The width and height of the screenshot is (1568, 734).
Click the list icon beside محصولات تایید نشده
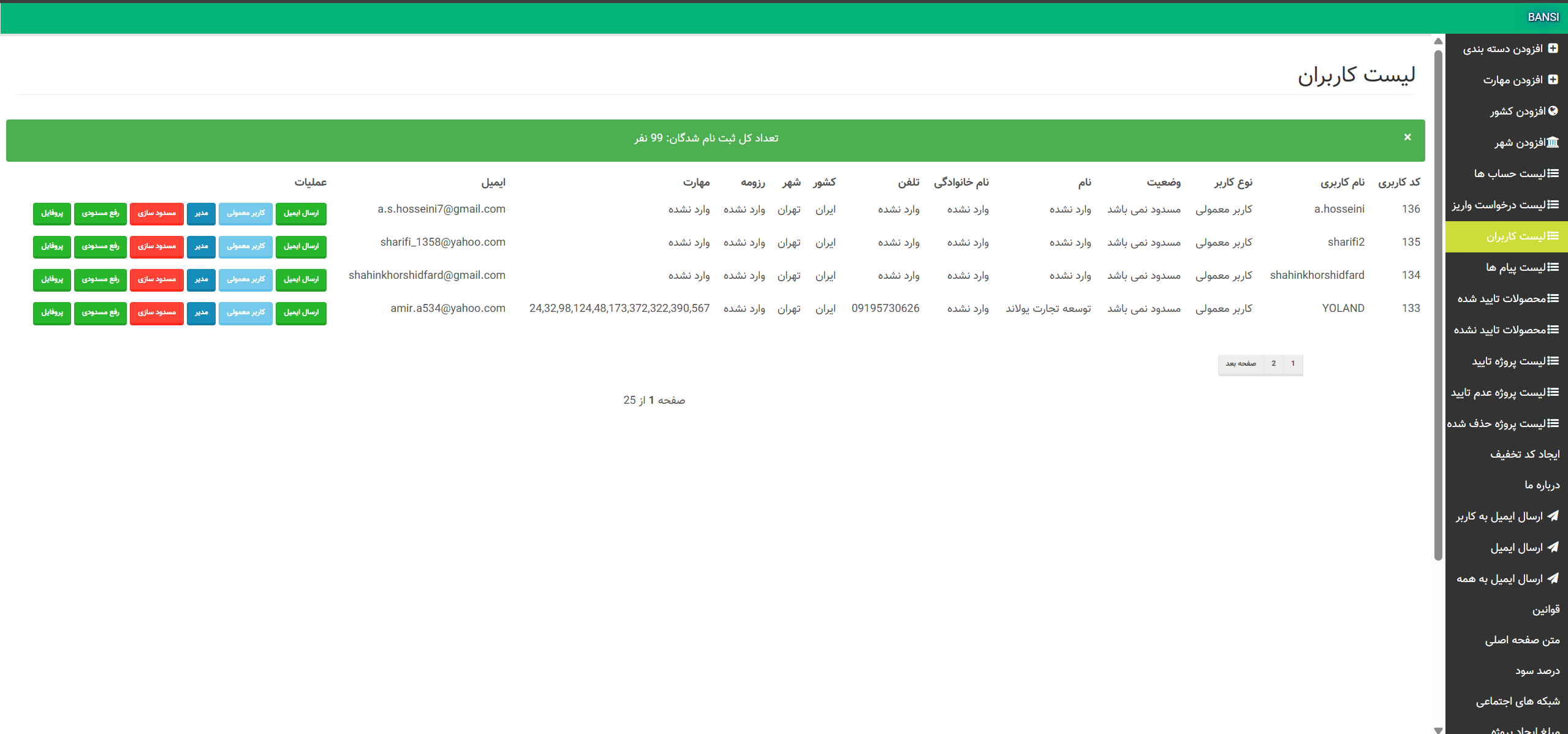[1553, 330]
